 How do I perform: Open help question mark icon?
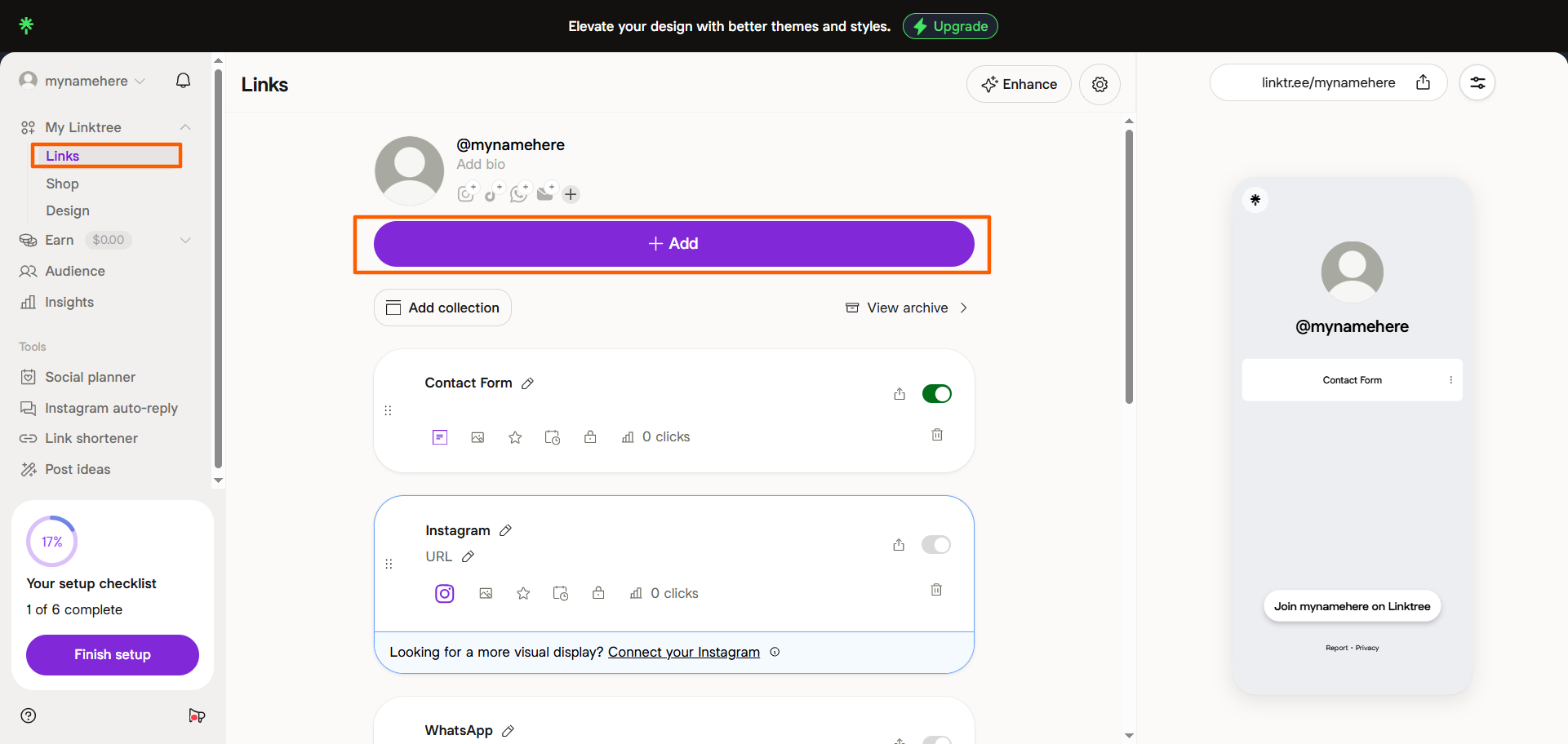coord(29,715)
